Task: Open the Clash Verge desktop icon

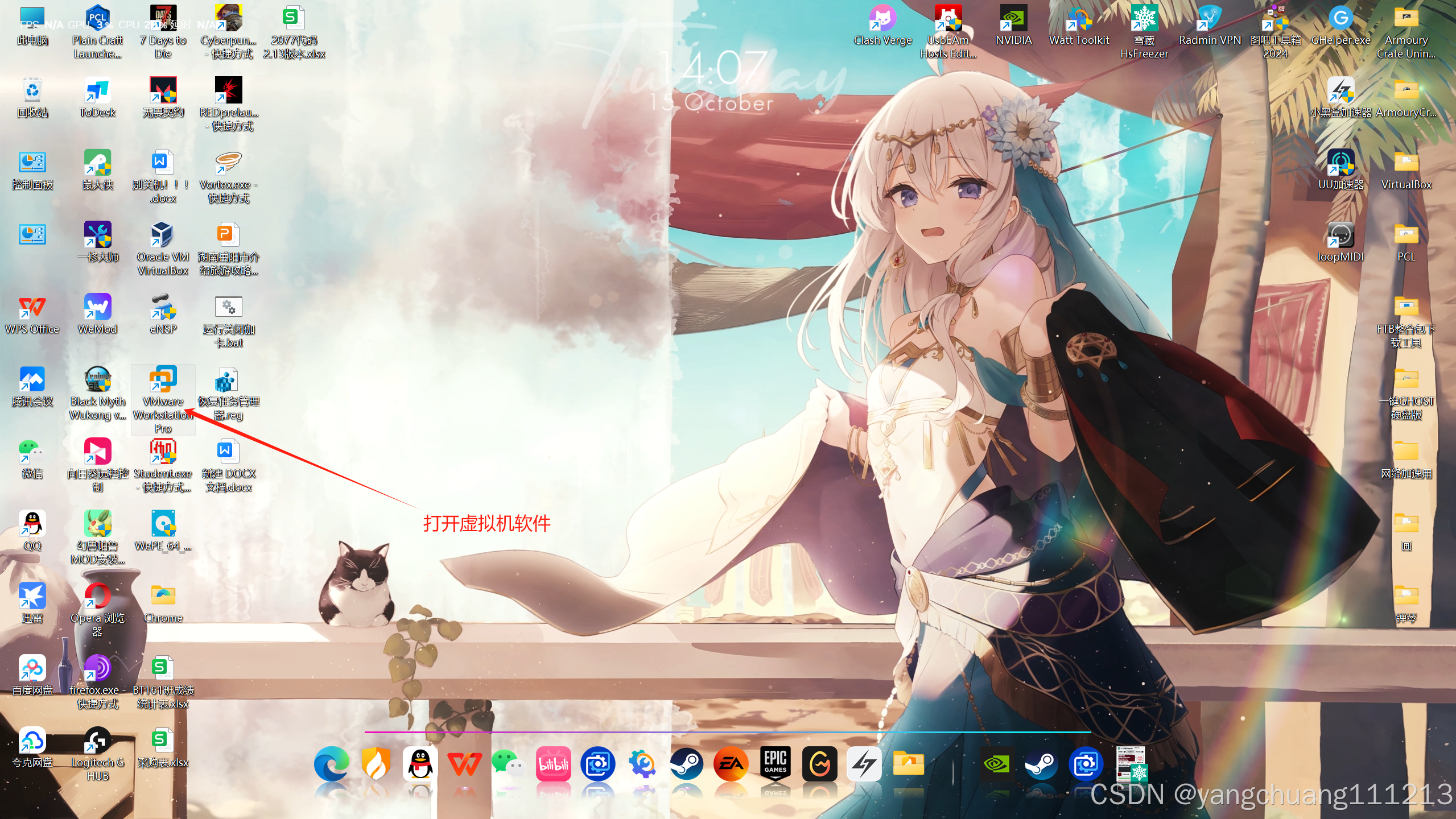Action: [x=883, y=26]
